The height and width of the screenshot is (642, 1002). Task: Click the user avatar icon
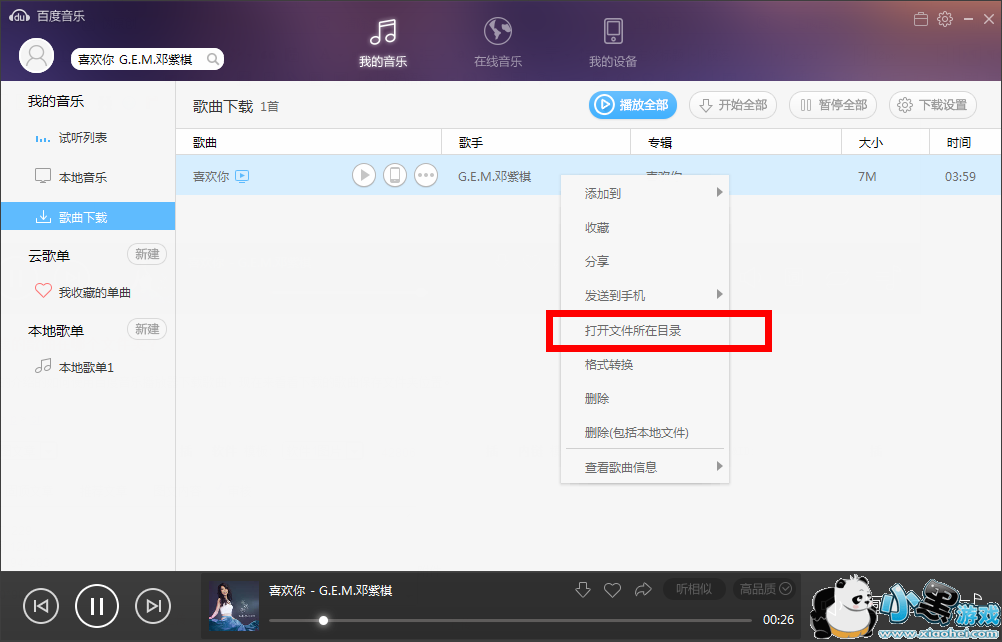(x=36, y=56)
